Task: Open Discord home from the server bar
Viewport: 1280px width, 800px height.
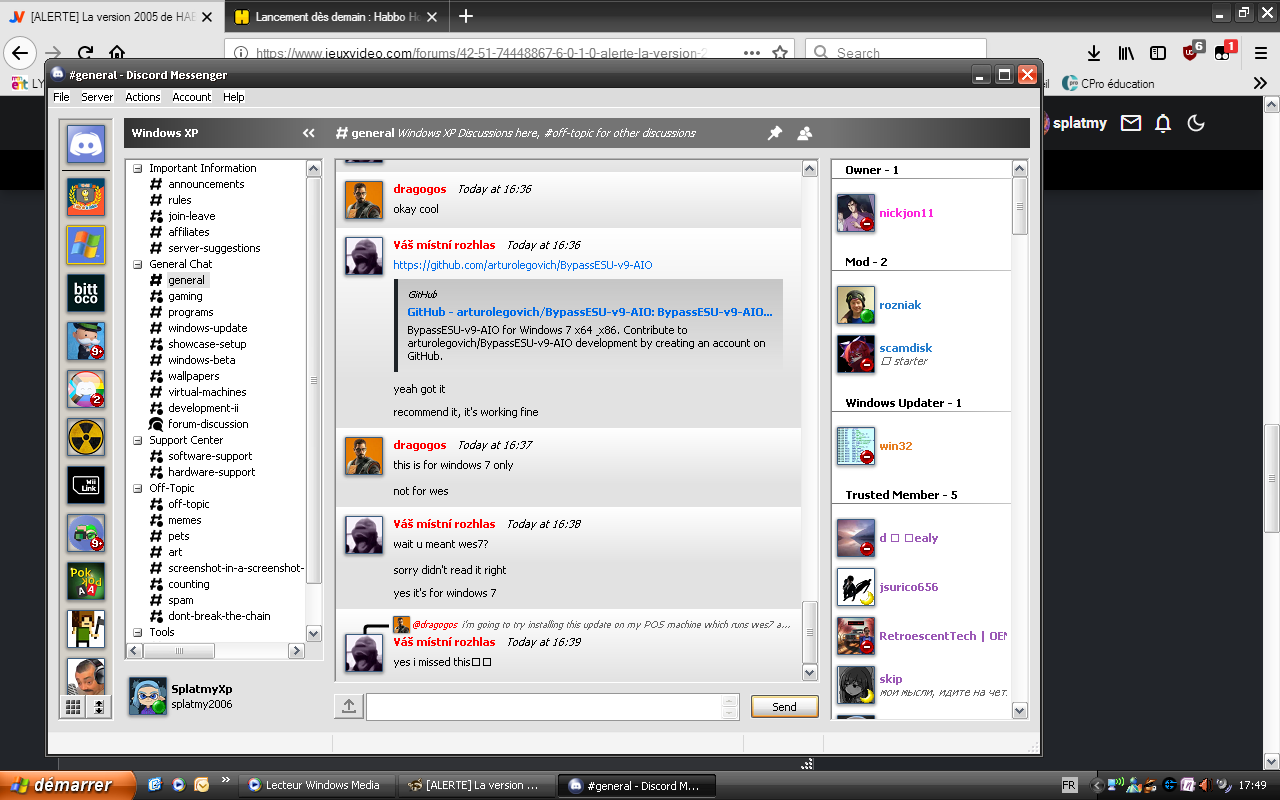Action: point(86,144)
